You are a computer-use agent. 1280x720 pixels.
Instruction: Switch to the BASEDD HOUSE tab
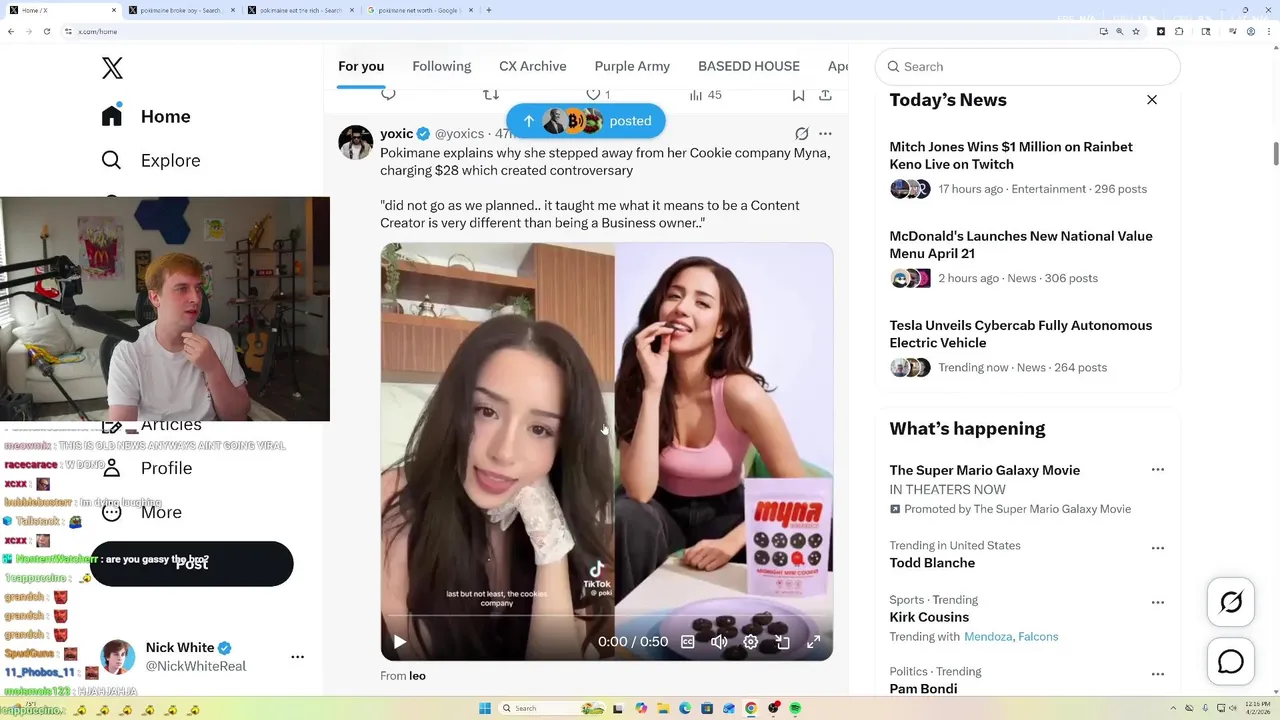point(749,66)
